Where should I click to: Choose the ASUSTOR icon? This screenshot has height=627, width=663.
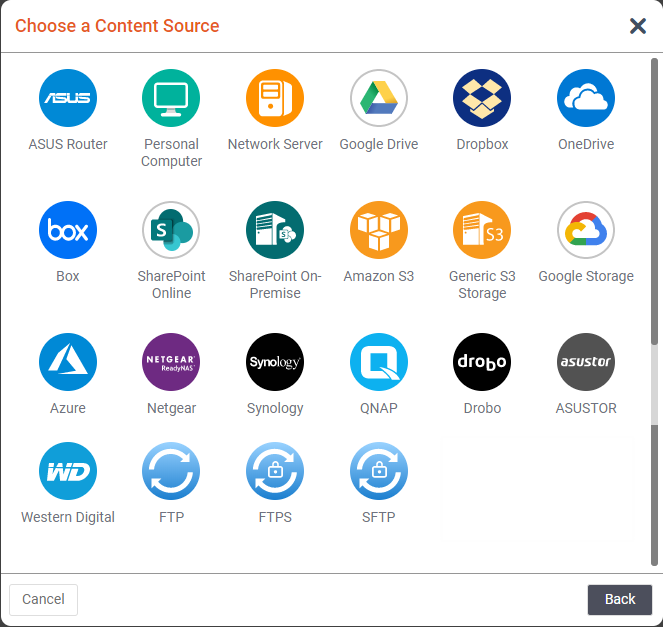(586, 362)
